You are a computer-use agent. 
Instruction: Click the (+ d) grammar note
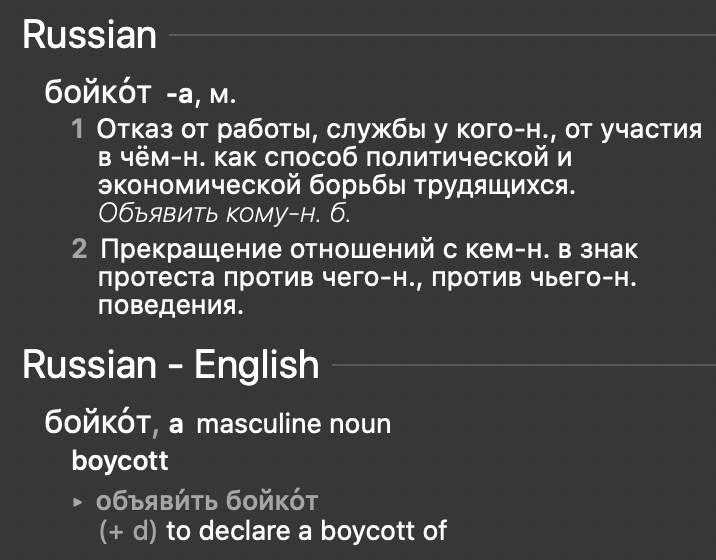click(x=128, y=530)
